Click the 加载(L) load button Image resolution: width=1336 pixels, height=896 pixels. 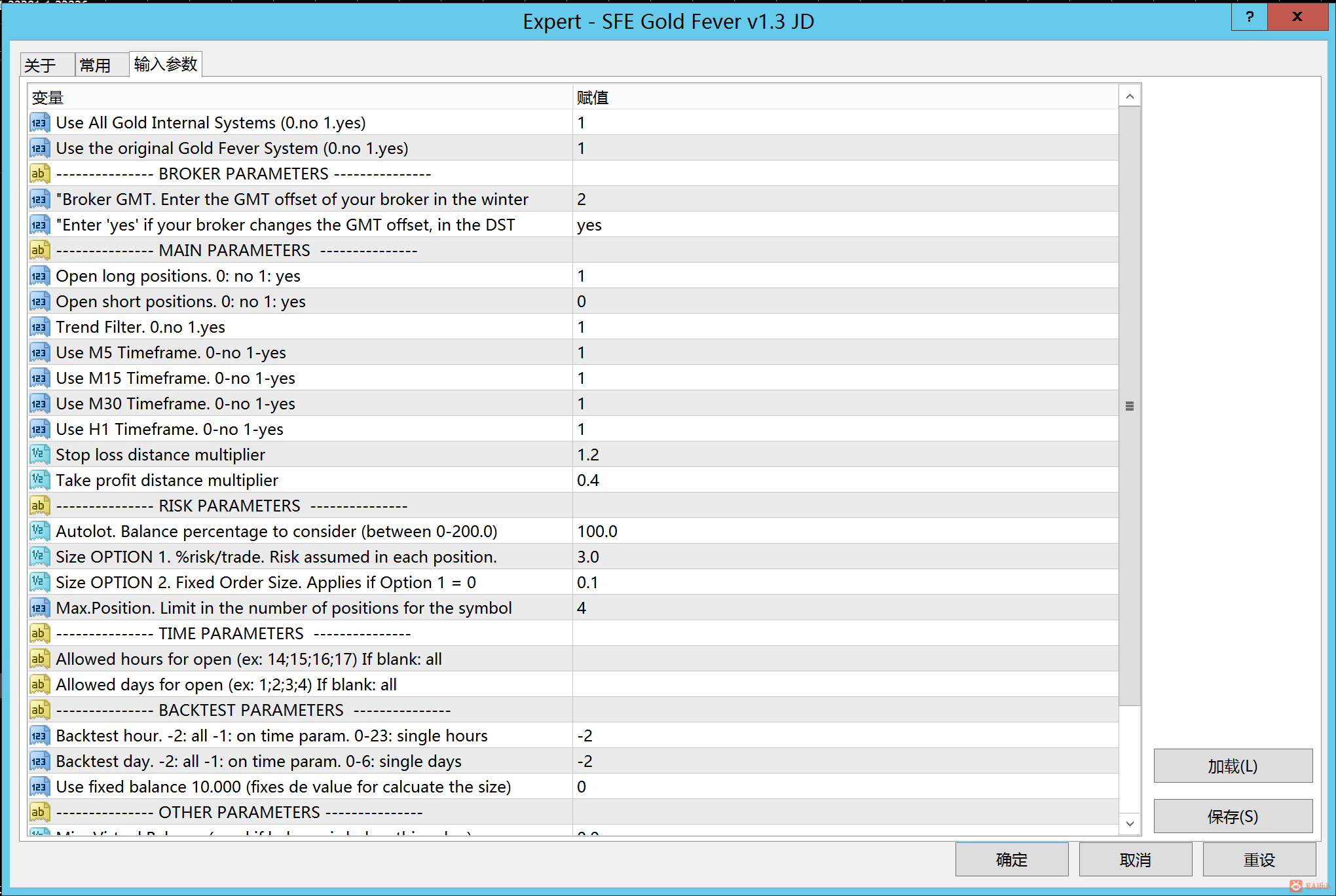(1233, 766)
